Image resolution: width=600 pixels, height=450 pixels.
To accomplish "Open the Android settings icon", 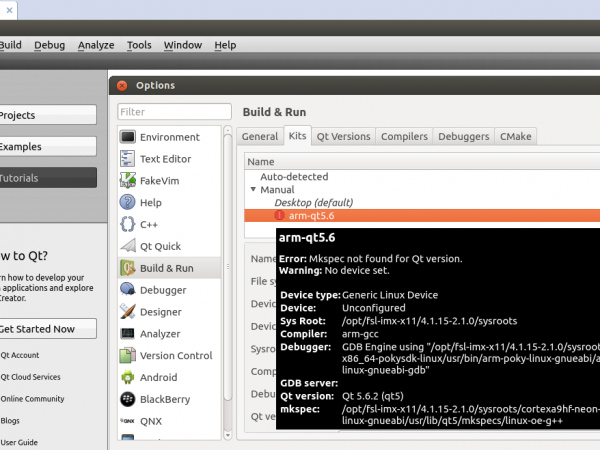I will point(128,377).
